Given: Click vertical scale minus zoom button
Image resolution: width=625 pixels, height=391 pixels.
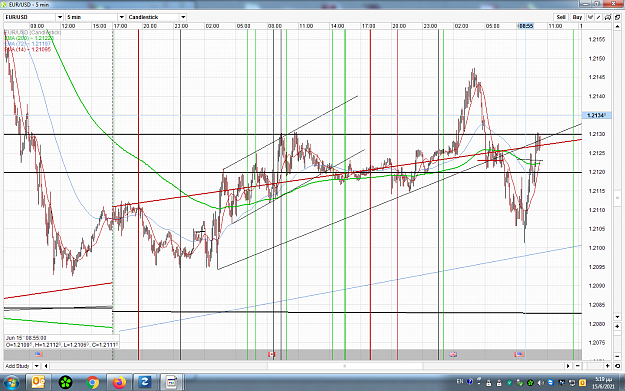Looking at the screenshot, I should [x=617, y=356].
